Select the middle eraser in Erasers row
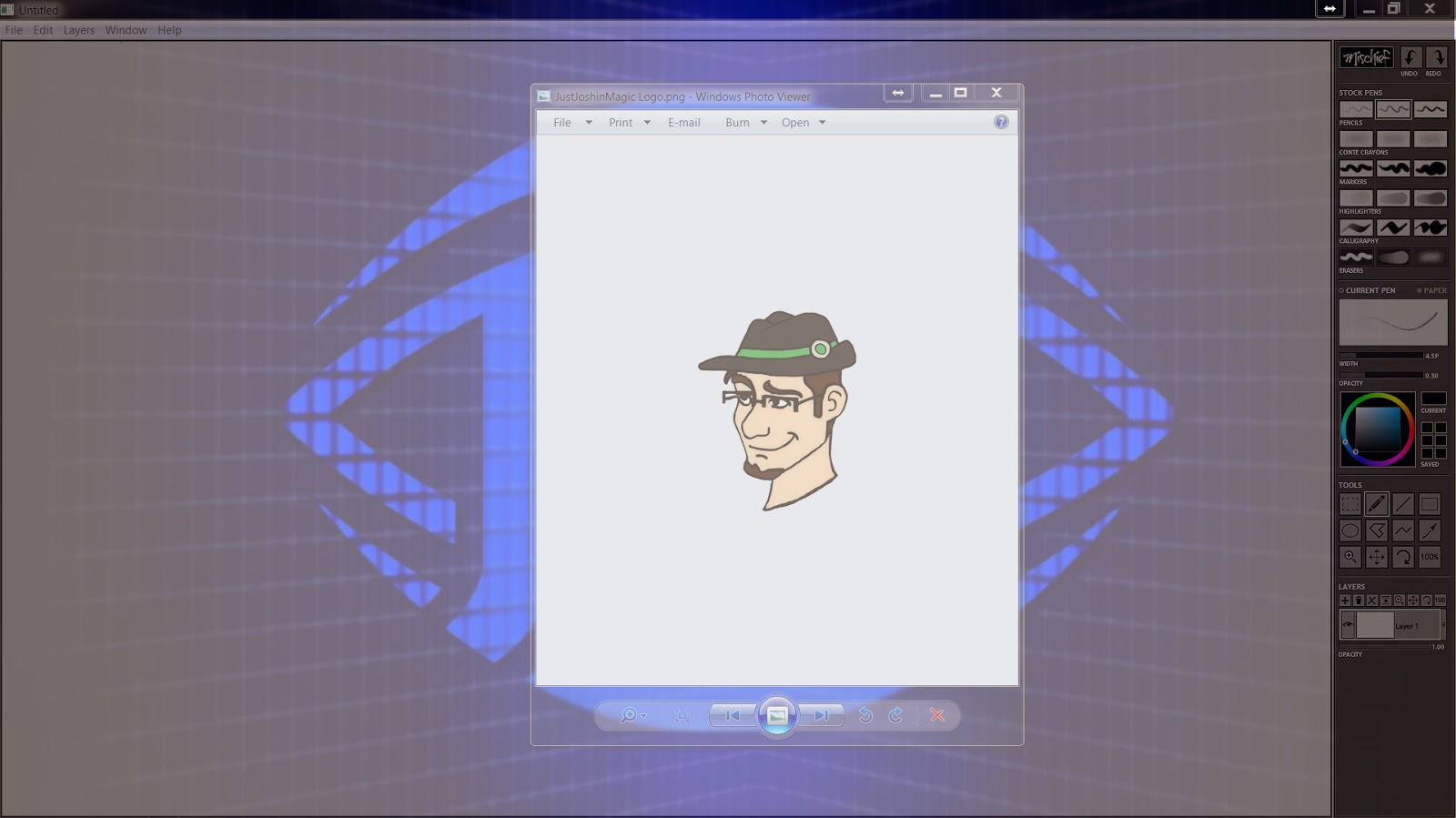This screenshot has width=1456, height=818. pos(1393,258)
